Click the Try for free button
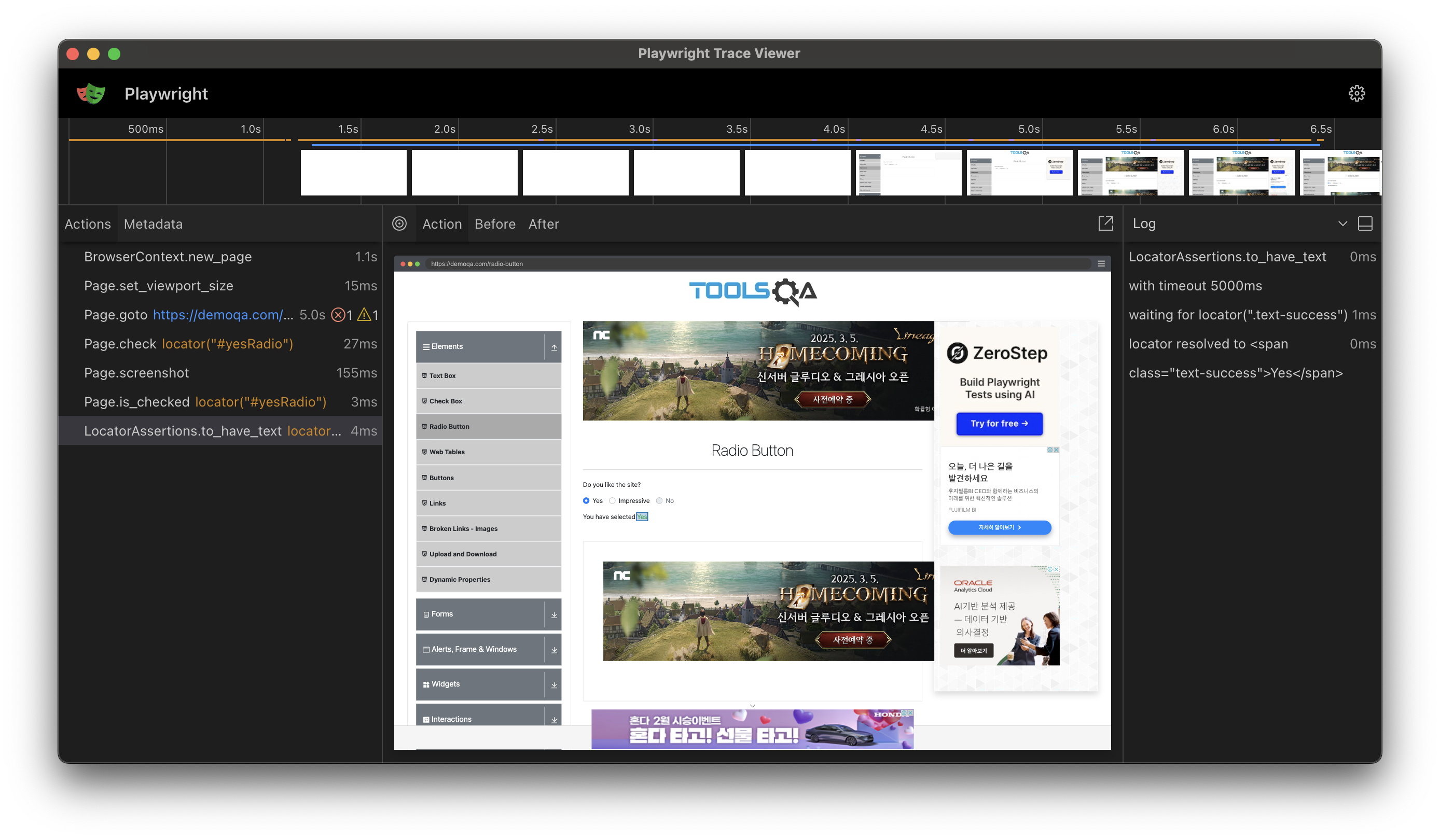Viewport: 1440px width, 840px height. tap(999, 424)
